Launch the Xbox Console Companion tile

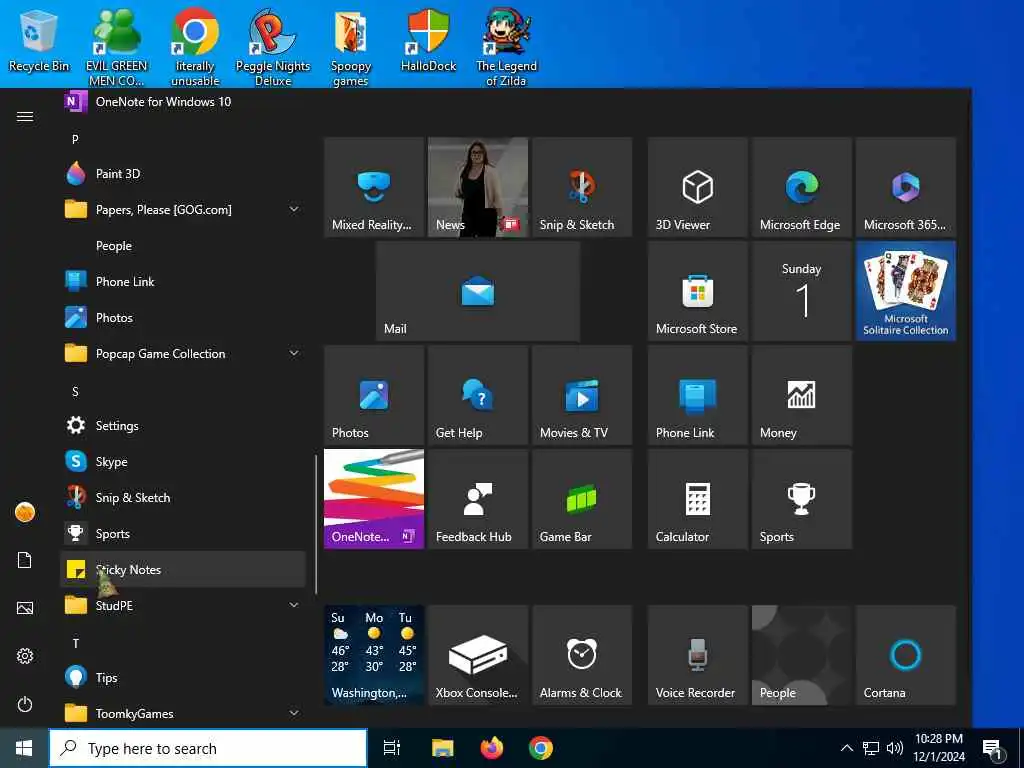477,655
